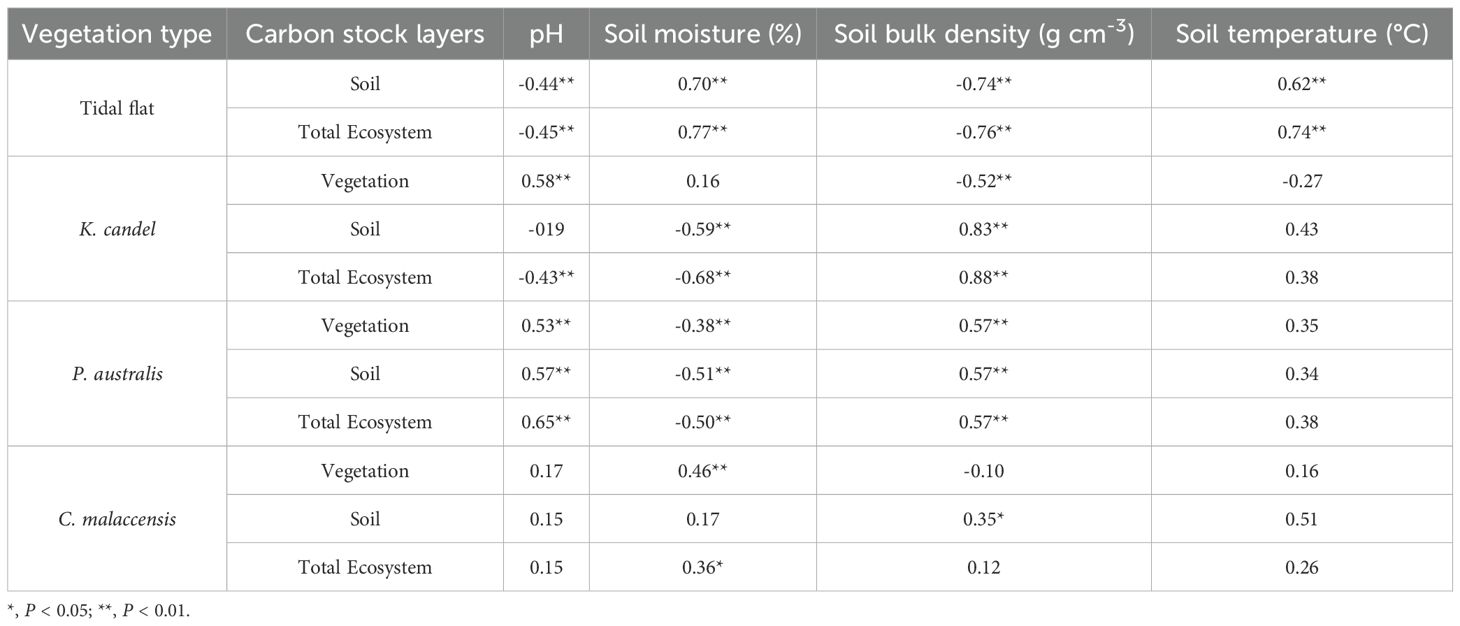This screenshot has height=626, width=1460.
Task: Select the -019 pH value cell
Action: pos(546,229)
